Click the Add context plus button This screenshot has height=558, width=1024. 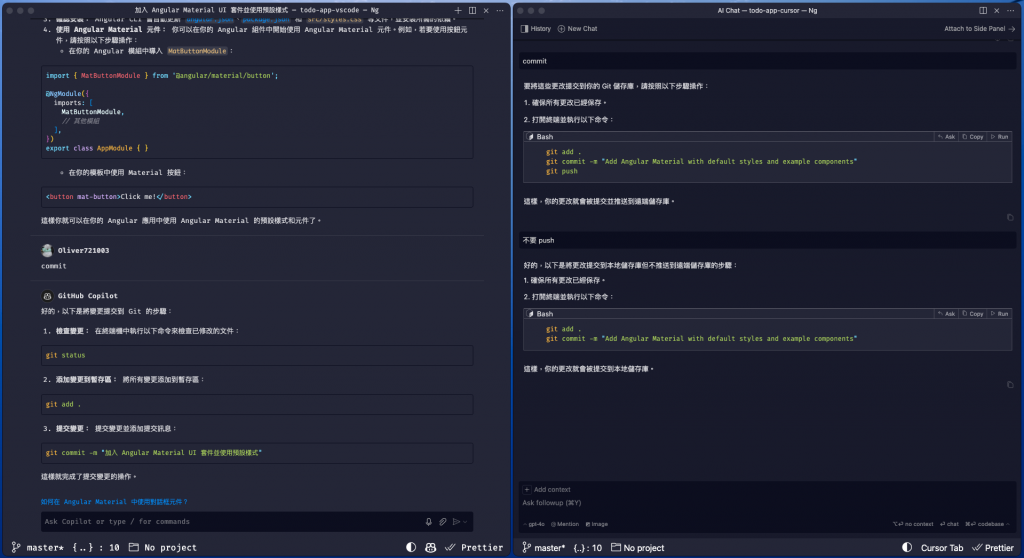coord(526,489)
